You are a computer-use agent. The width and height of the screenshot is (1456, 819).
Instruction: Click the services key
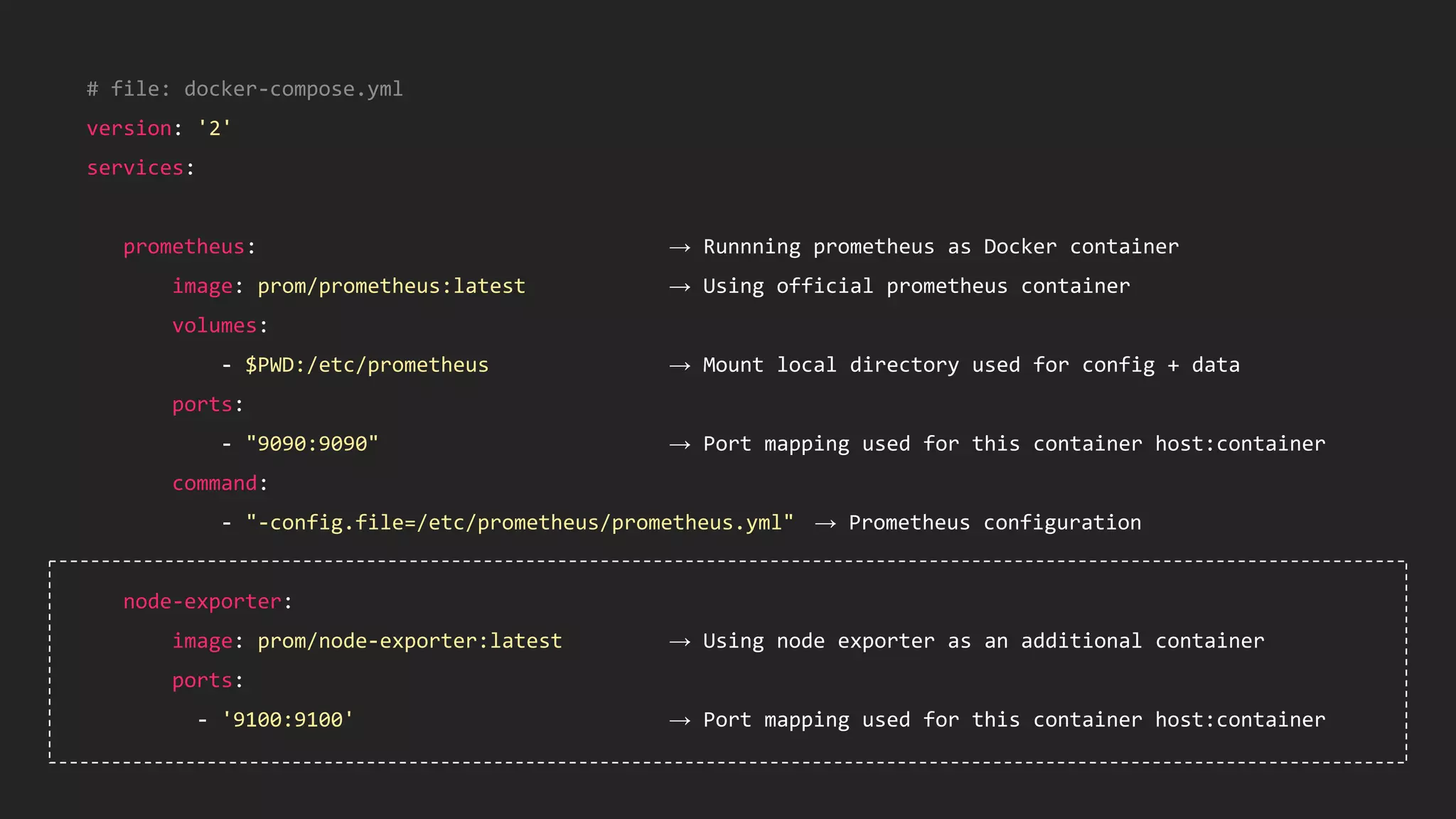coord(135,168)
